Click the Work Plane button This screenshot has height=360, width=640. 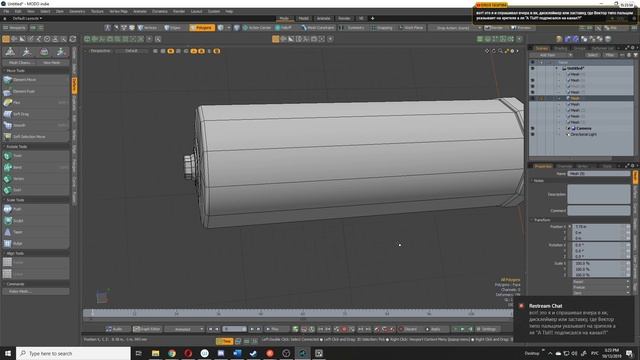(x=412, y=28)
